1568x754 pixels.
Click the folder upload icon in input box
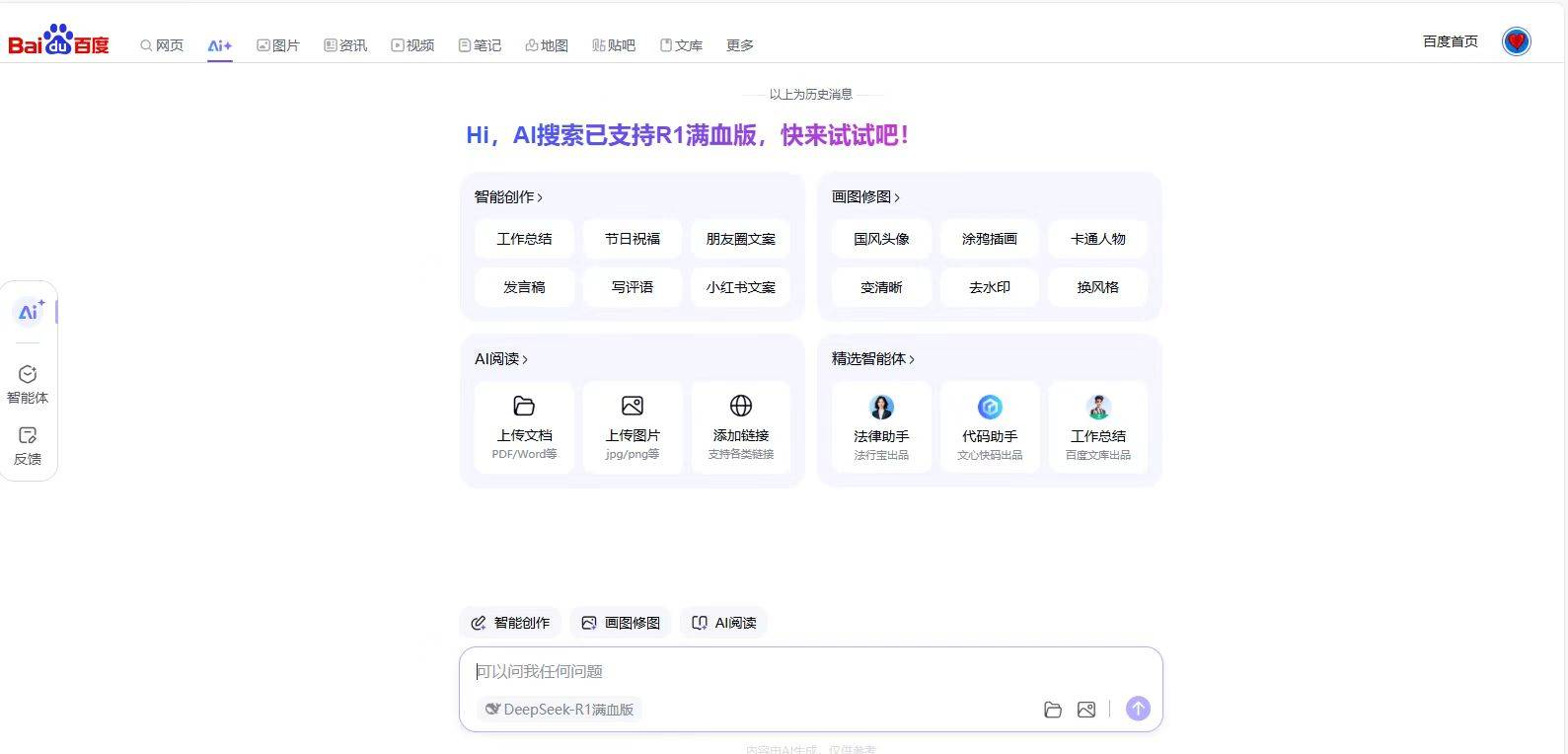point(1053,710)
